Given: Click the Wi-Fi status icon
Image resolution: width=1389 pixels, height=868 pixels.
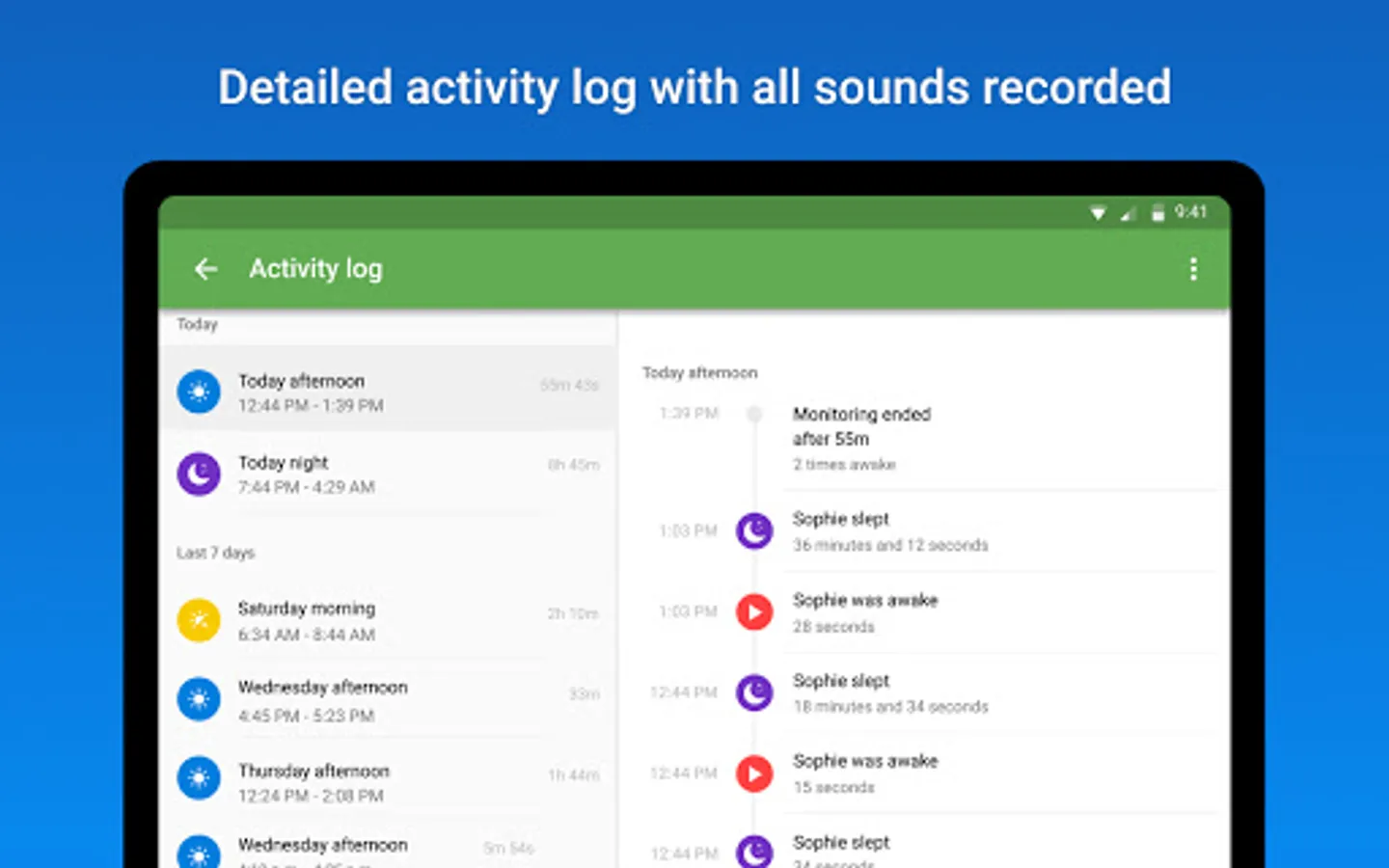Looking at the screenshot, I should click(1098, 213).
